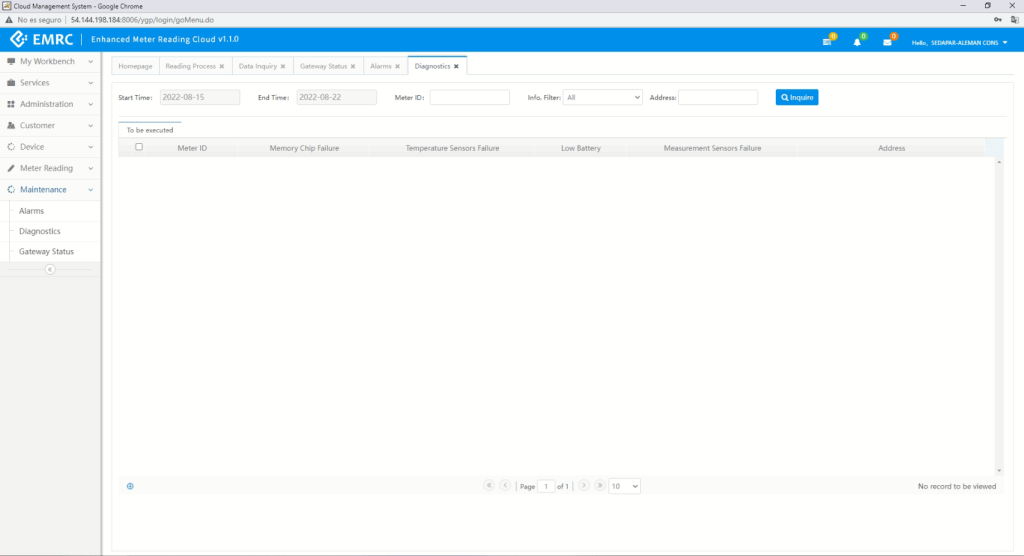
Task: Open Diagnostics in the sidebar
Action: click(x=40, y=231)
